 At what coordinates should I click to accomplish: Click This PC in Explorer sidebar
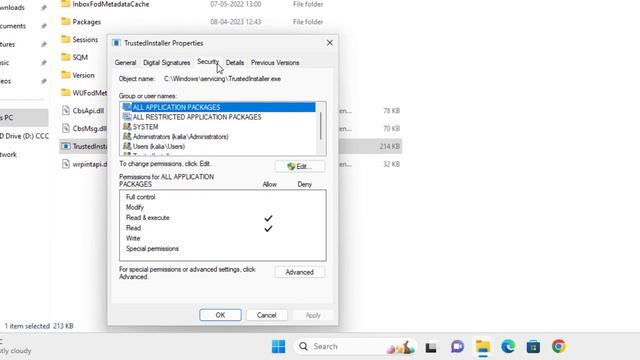[x=24, y=118]
